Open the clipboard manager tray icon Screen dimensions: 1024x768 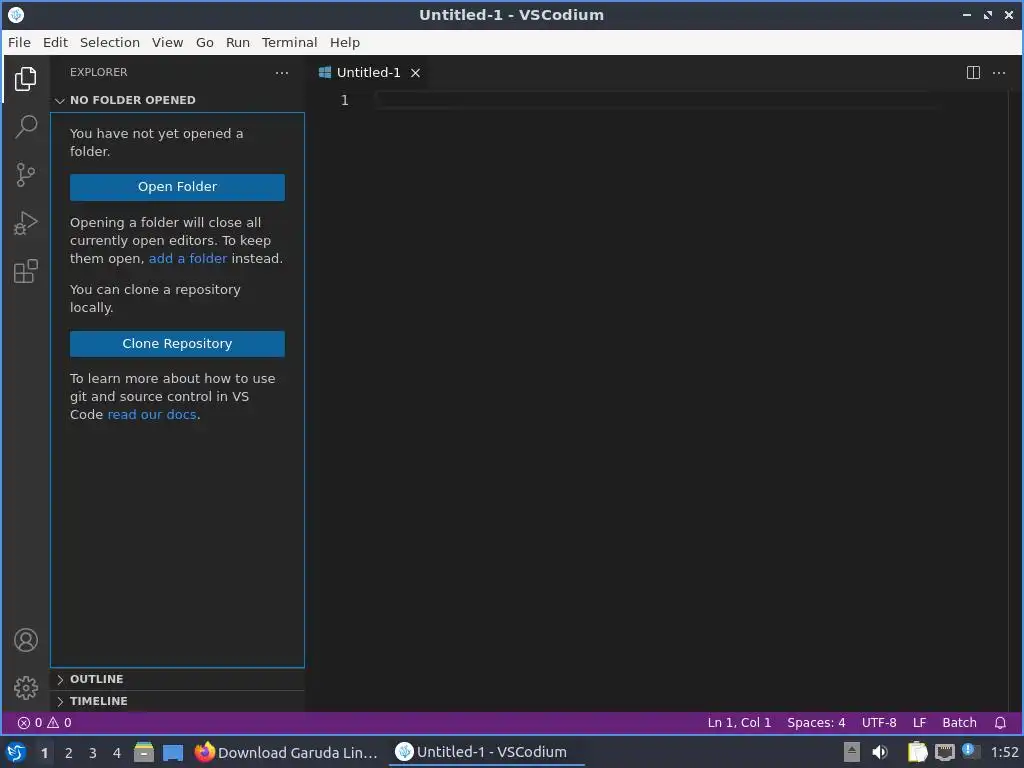(x=918, y=752)
